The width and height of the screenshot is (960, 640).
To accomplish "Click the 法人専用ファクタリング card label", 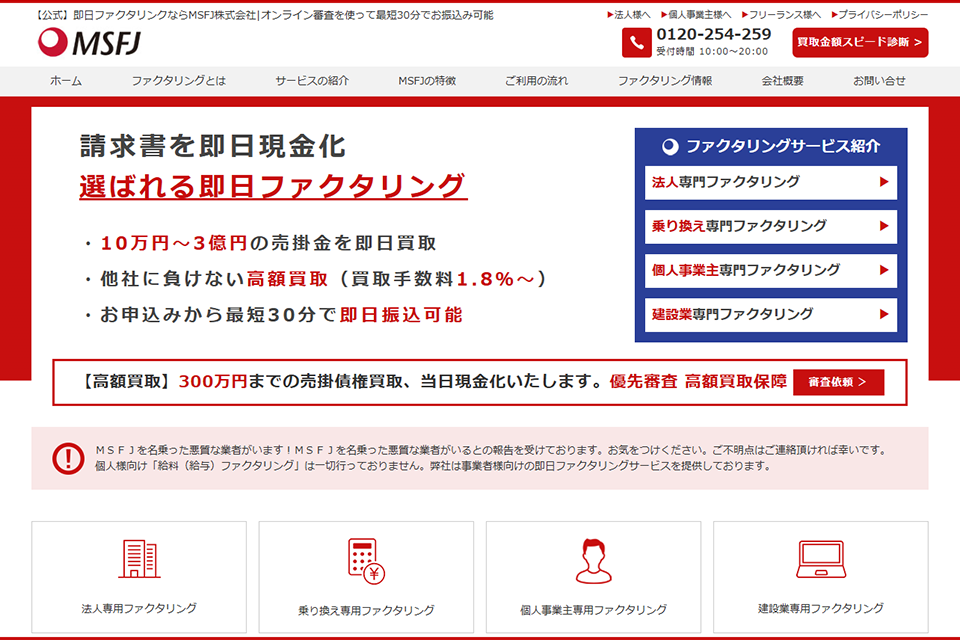I will tap(139, 608).
